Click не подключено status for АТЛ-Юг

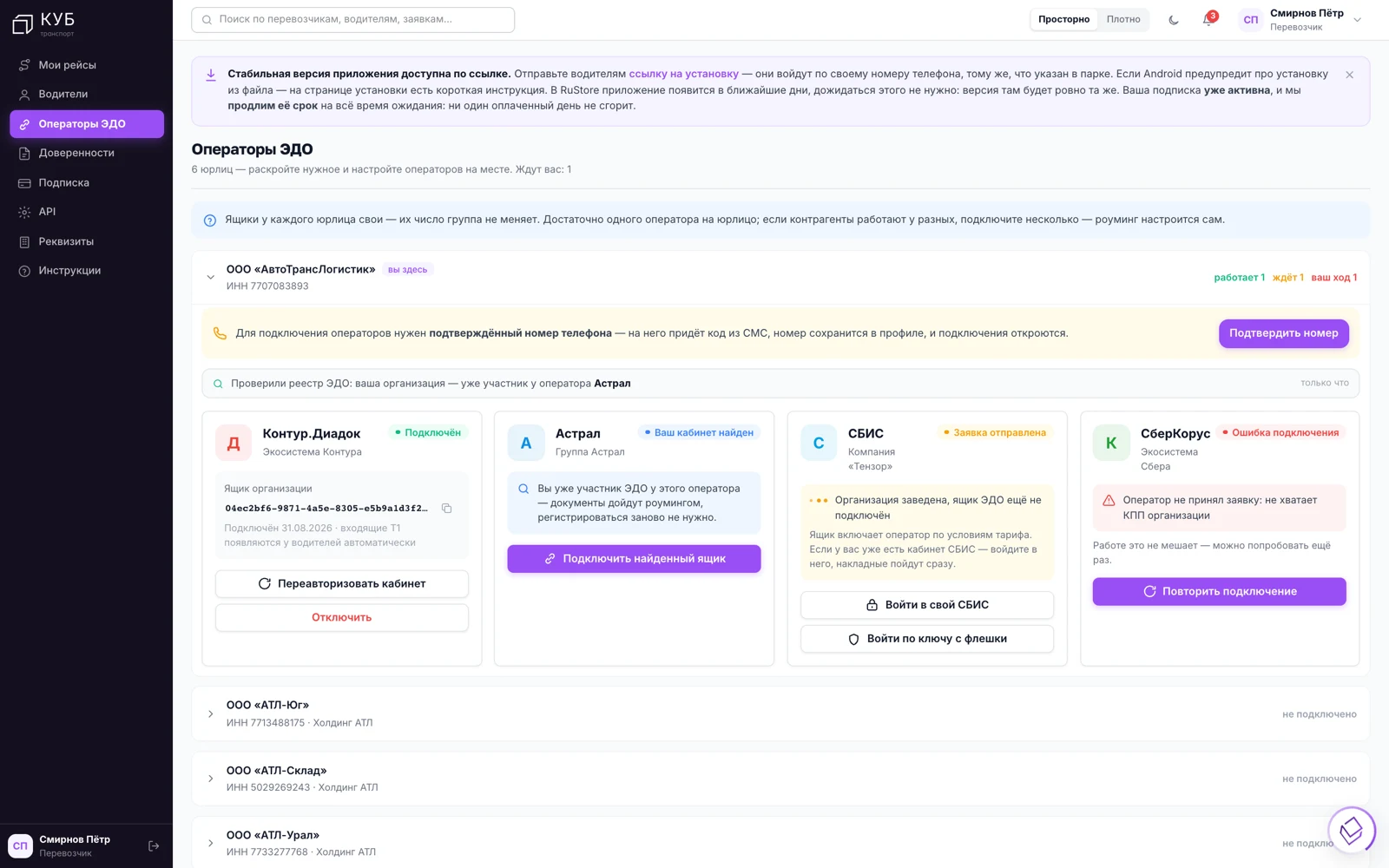(1320, 714)
